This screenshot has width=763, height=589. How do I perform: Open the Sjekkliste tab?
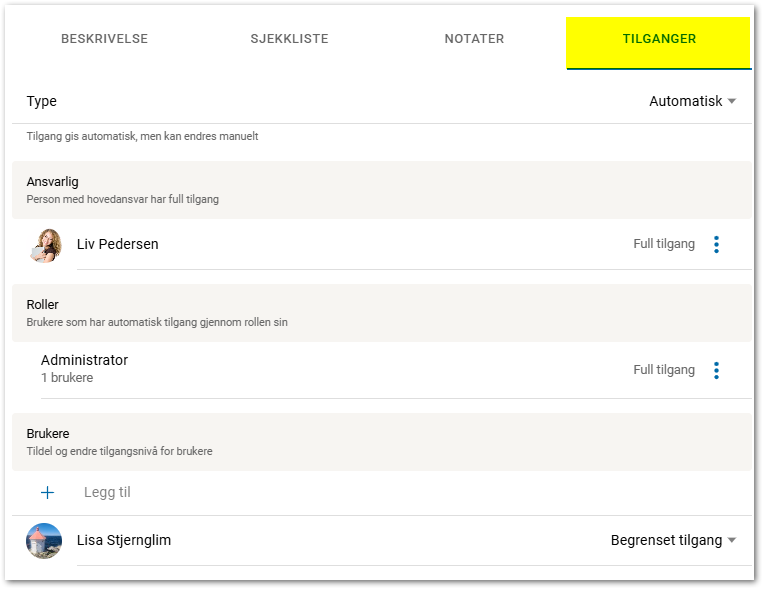(289, 39)
